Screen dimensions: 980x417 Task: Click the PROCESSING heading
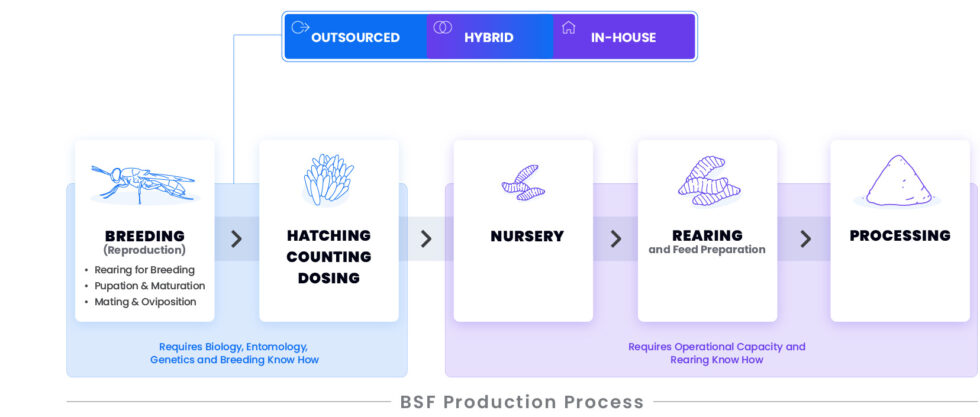coord(900,236)
